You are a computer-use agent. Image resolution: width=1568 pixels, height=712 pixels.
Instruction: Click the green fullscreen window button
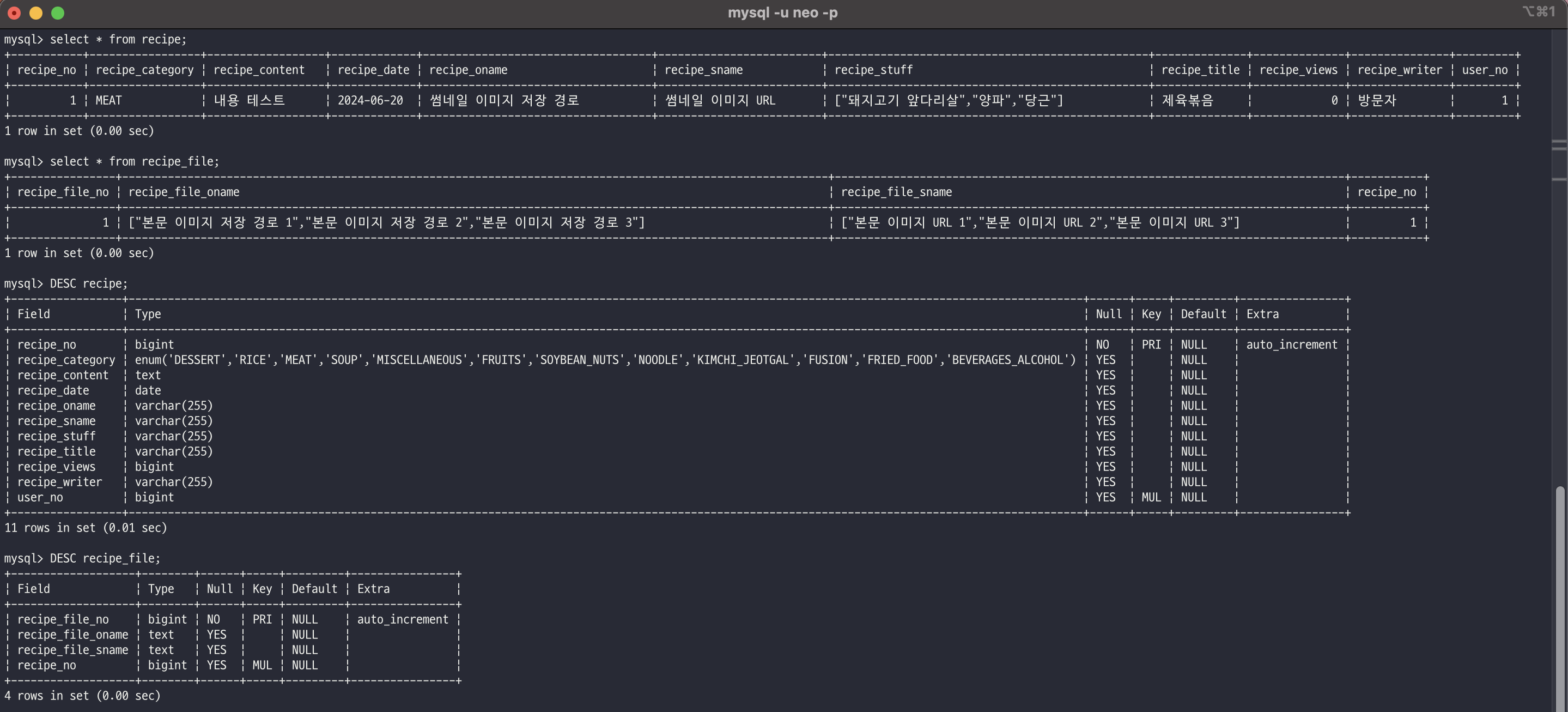coord(58,13)
